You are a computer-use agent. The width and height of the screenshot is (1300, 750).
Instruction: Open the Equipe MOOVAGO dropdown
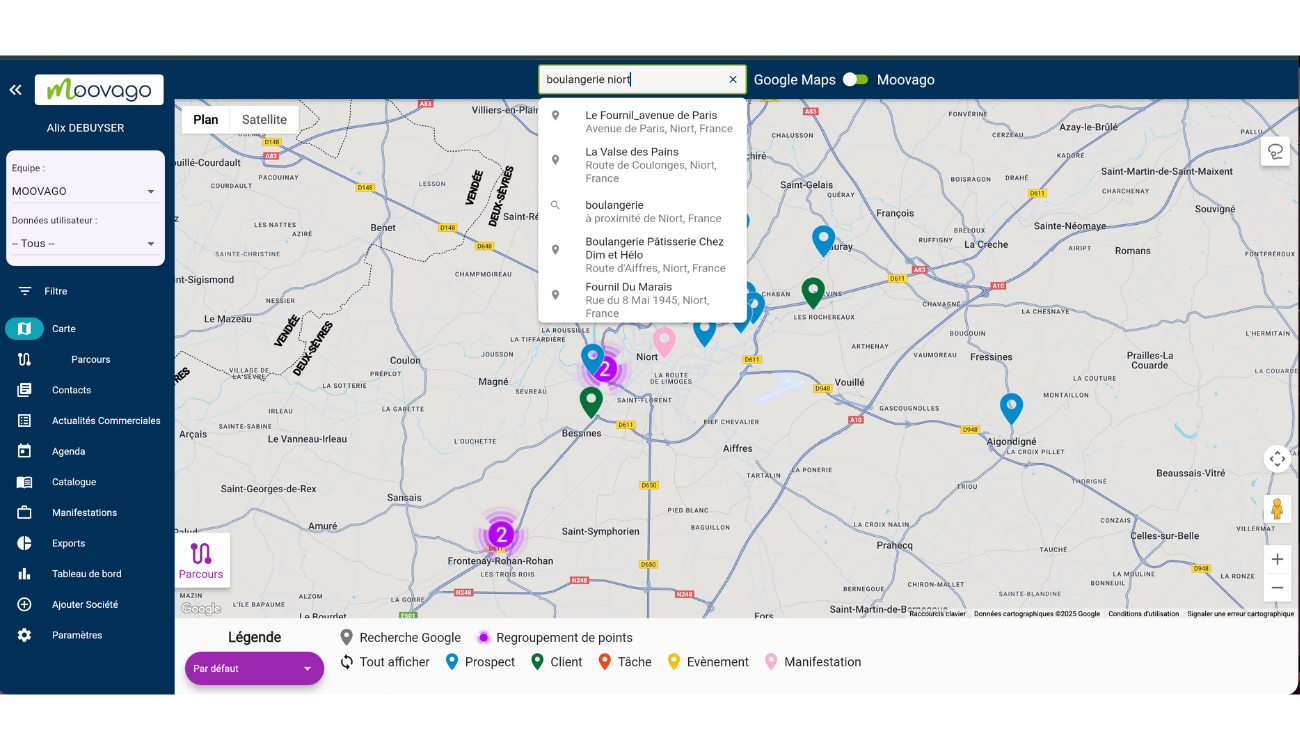[x=84, y=191]
